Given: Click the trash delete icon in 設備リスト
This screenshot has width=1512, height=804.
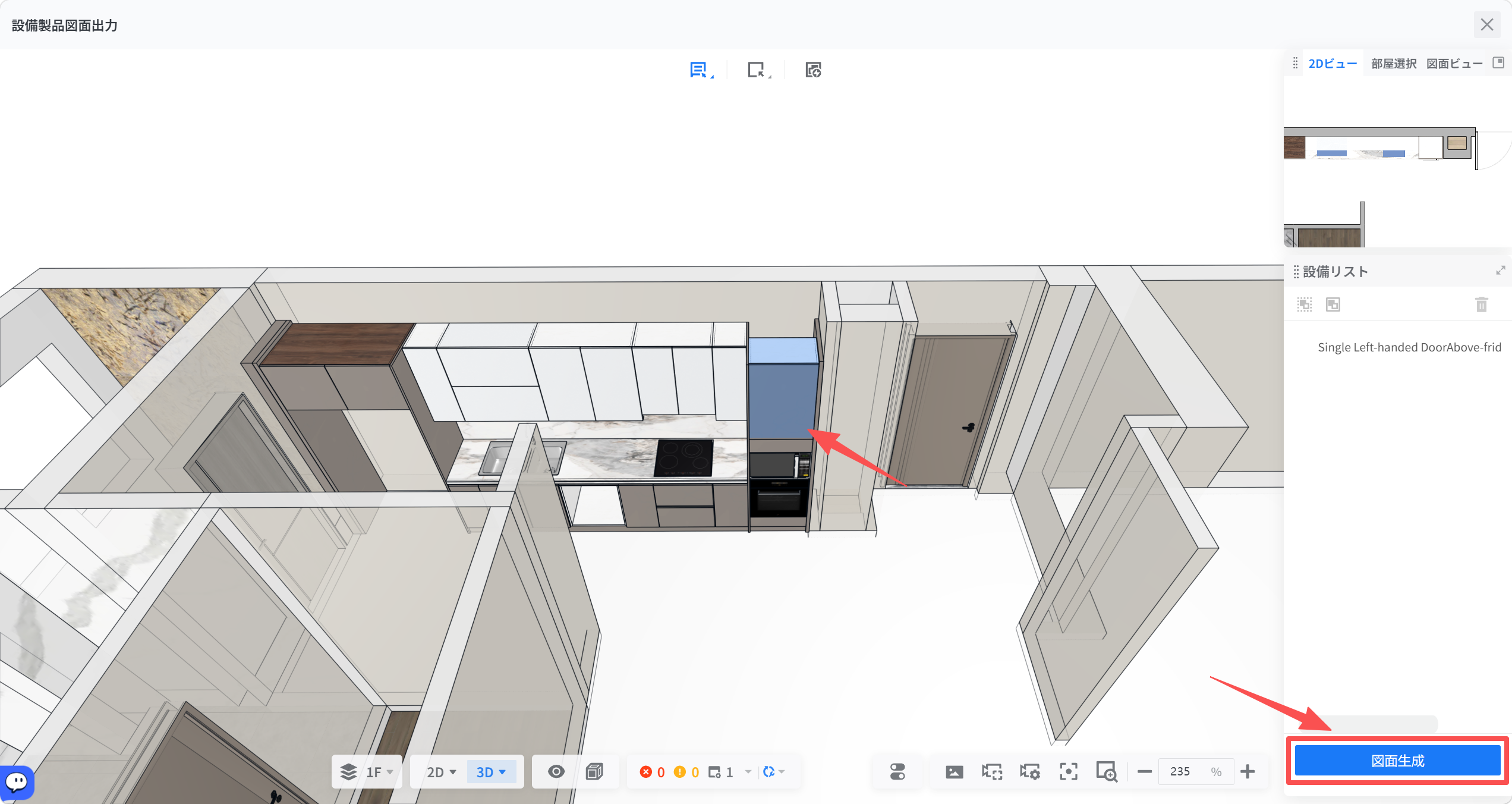Looking at the screenshot, I should click(1482, 304).
